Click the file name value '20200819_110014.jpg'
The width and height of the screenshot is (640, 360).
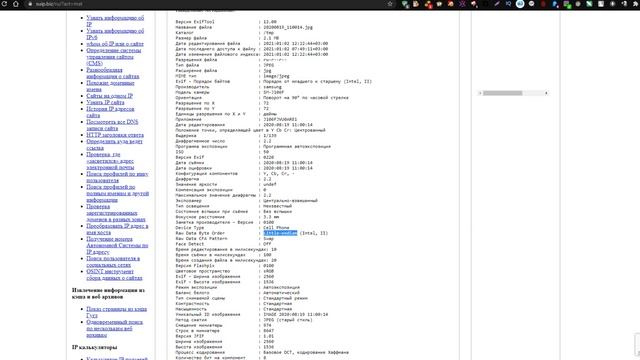288,27
